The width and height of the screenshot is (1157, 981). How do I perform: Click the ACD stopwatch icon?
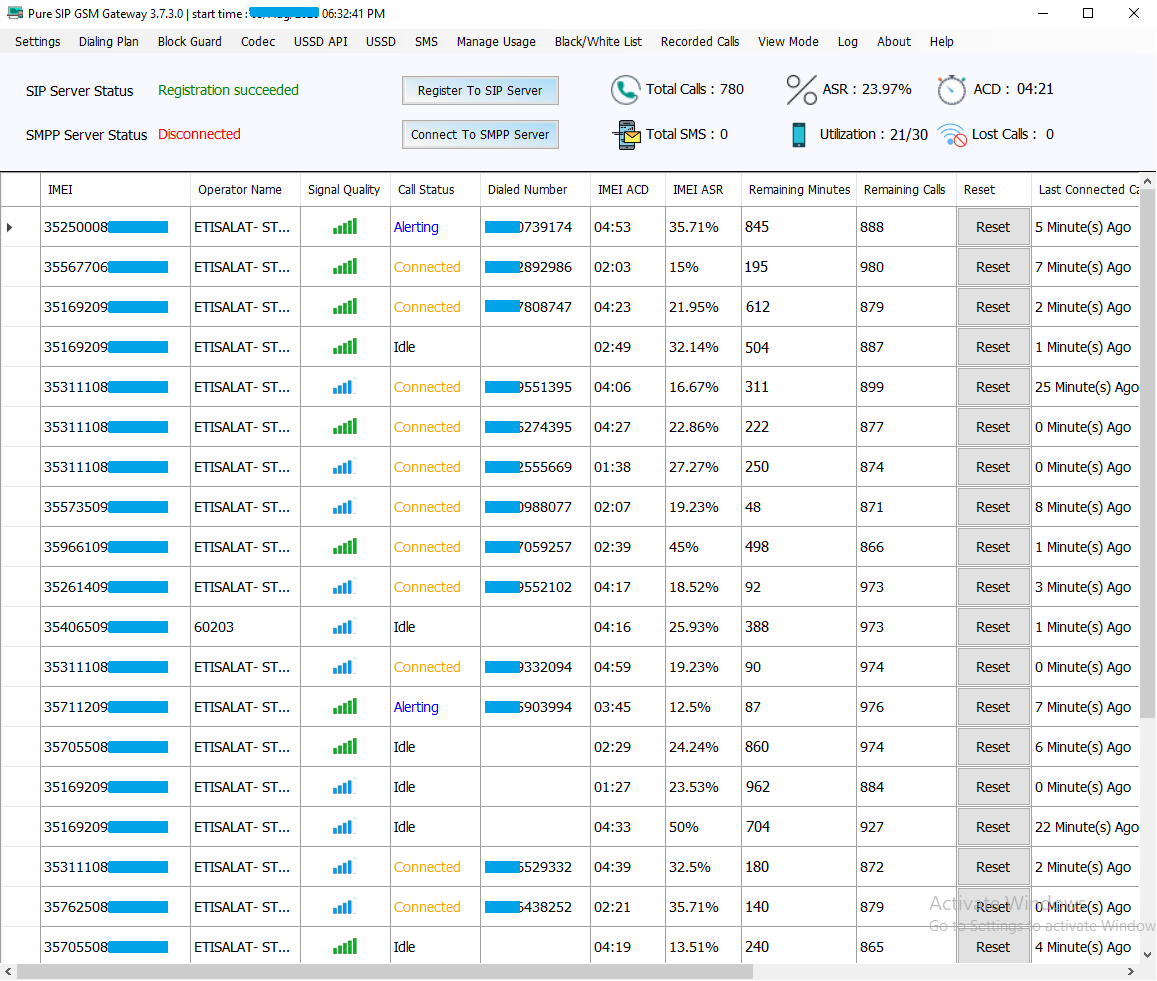(952, 90)
